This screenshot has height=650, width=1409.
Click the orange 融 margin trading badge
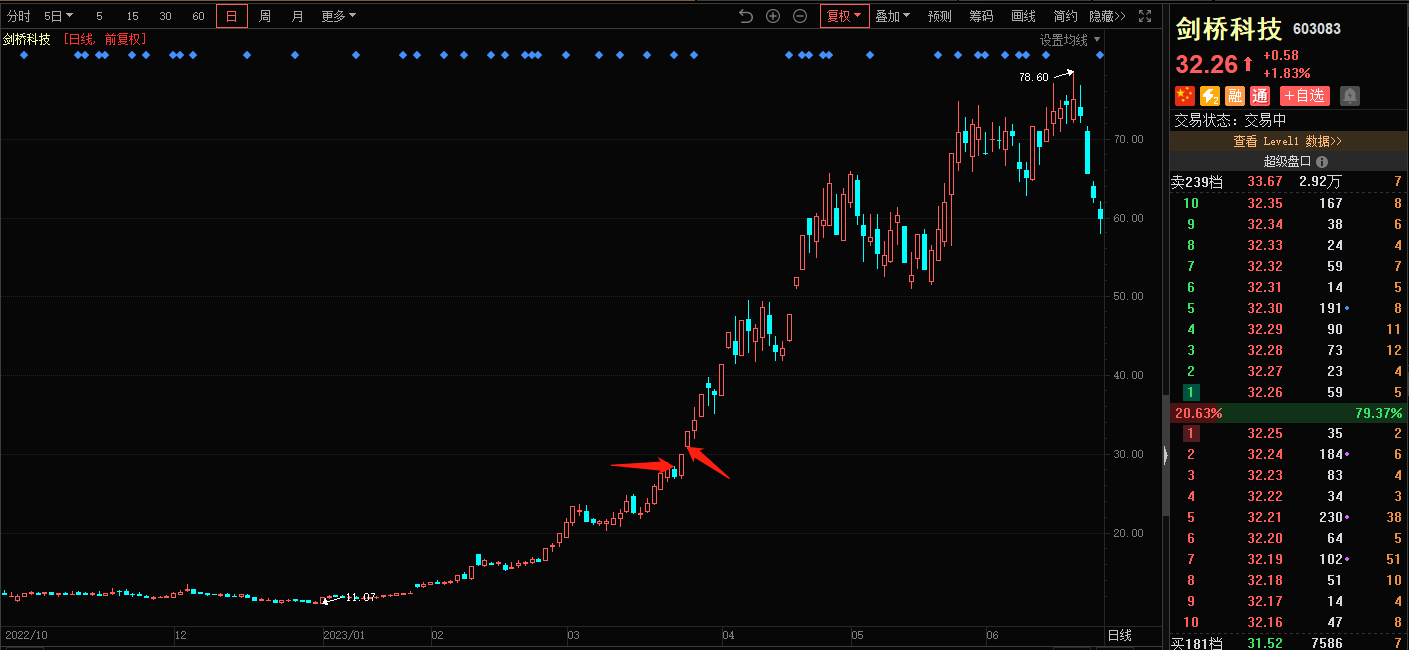click(x=1235, y=96)
